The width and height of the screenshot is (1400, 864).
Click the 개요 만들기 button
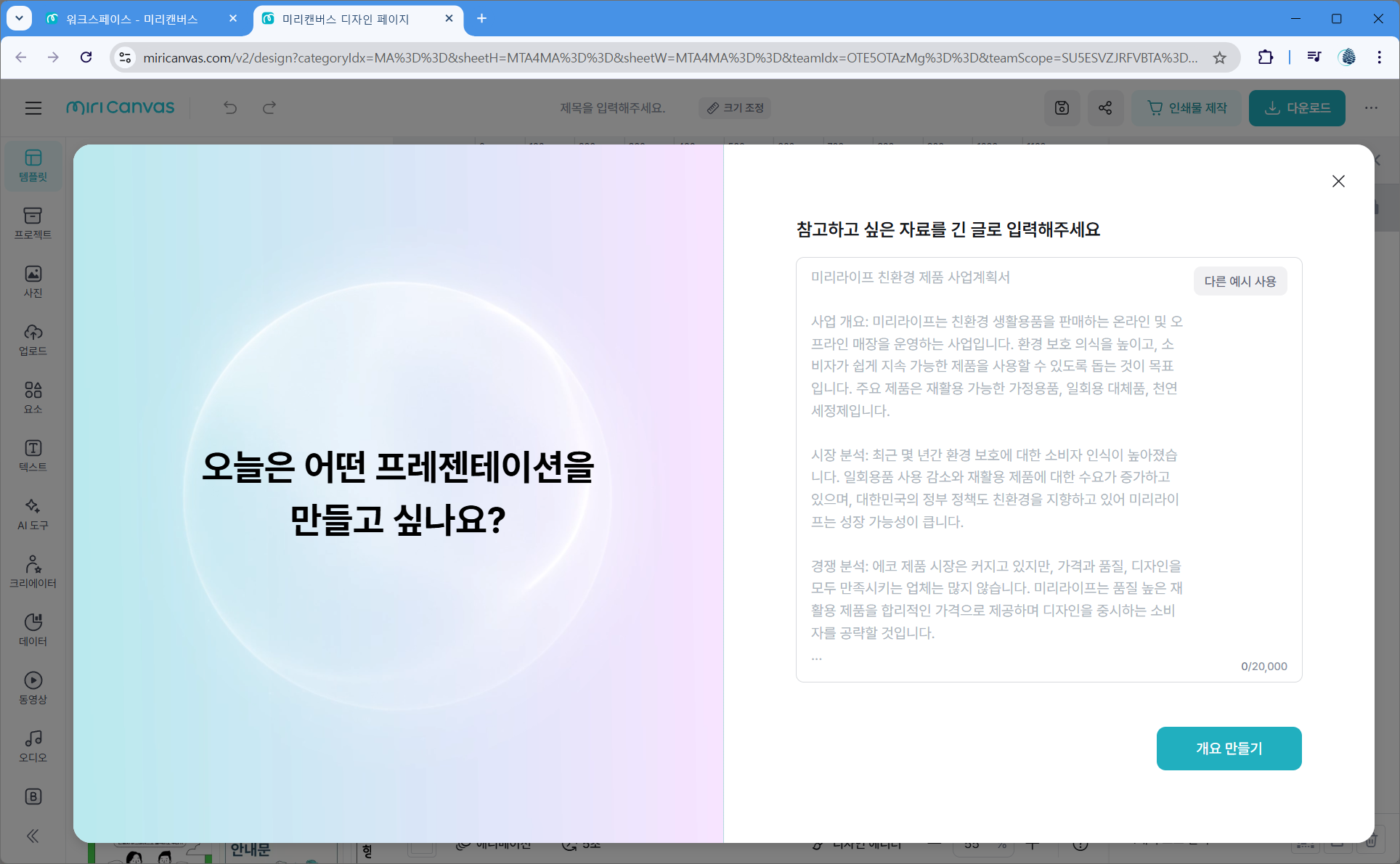1229,749
